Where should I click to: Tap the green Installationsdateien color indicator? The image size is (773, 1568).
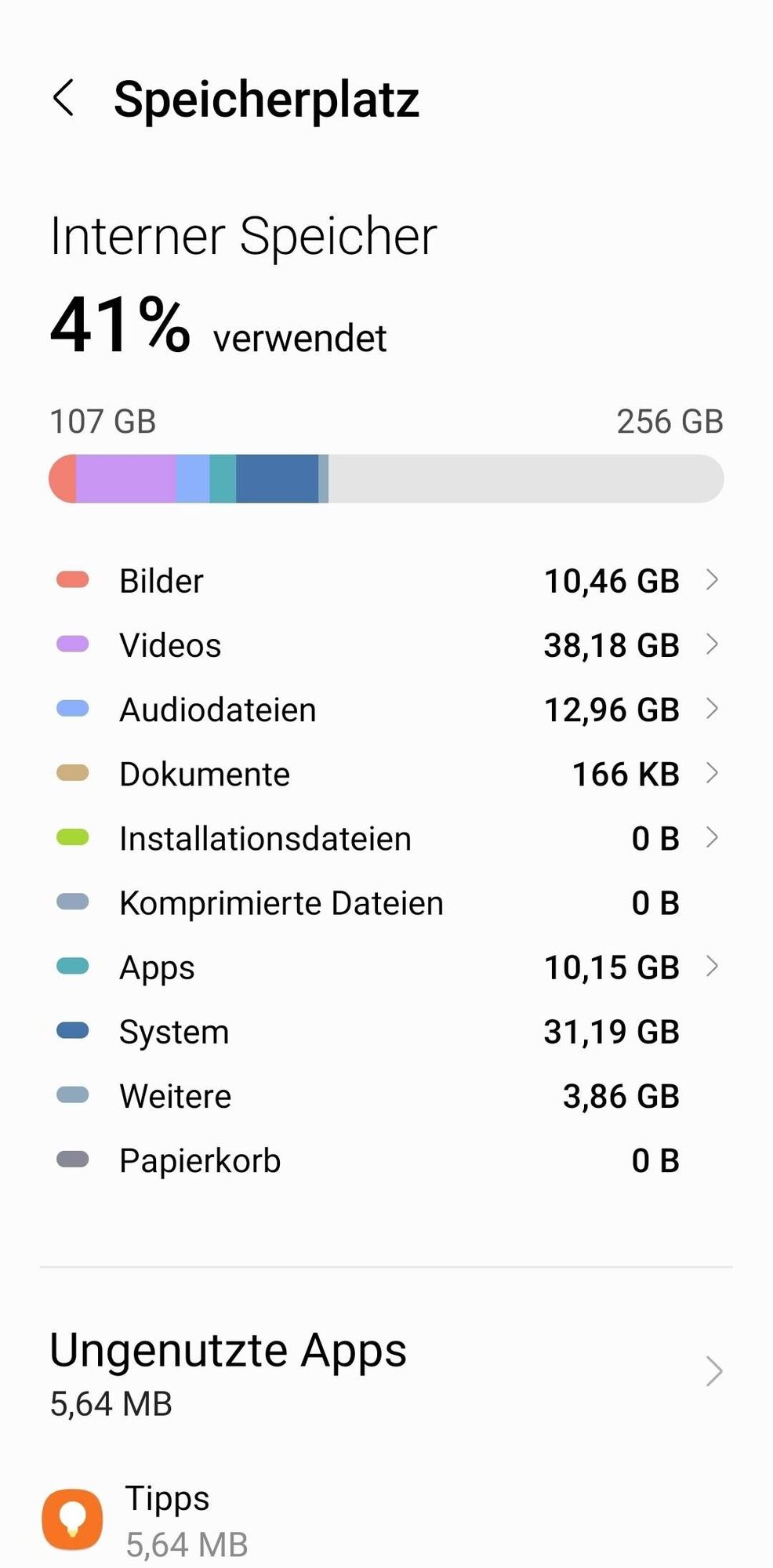73,837
